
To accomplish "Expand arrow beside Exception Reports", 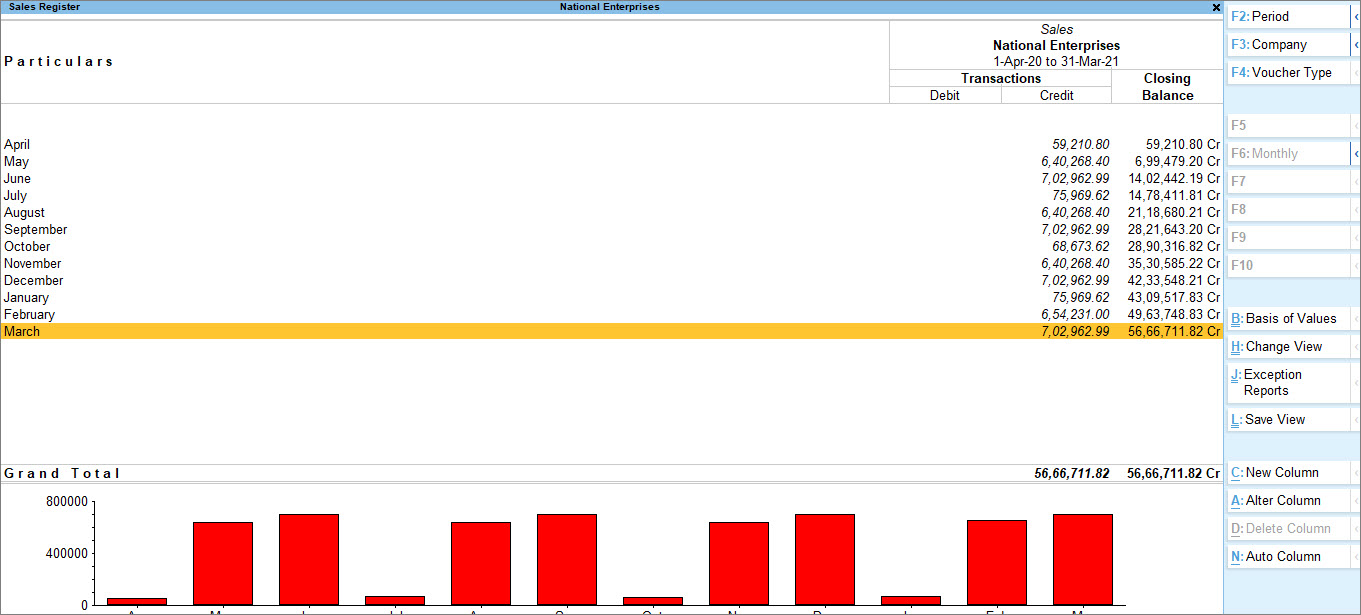I will (x=1355, y=383).
